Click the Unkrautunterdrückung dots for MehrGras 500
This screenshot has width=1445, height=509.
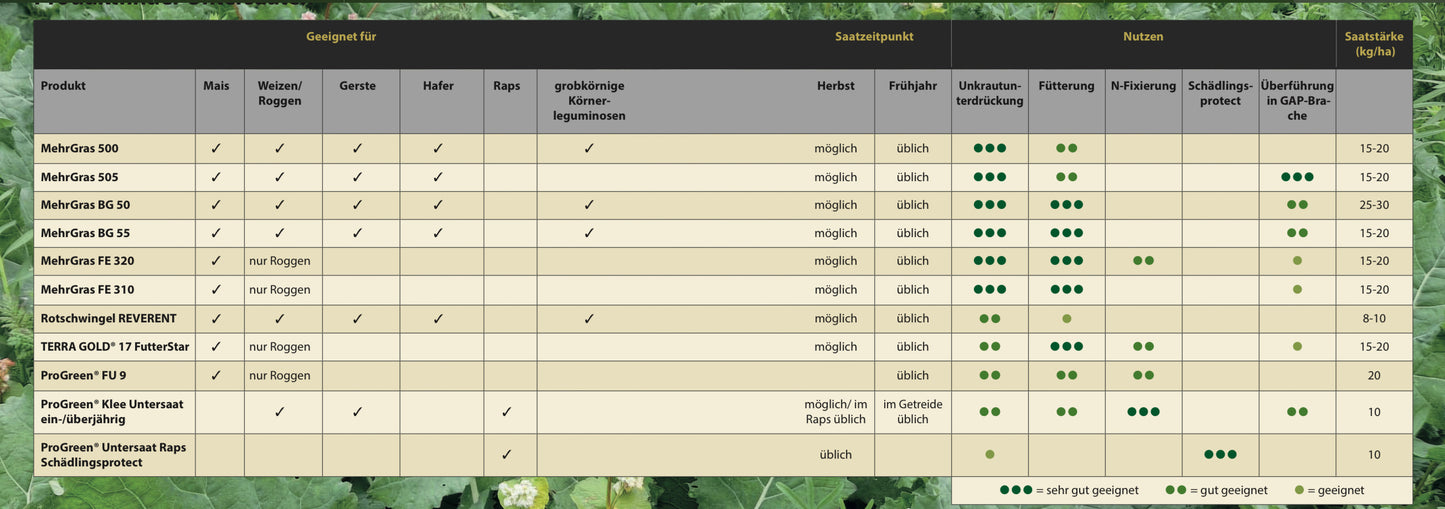tap(989, 148)
